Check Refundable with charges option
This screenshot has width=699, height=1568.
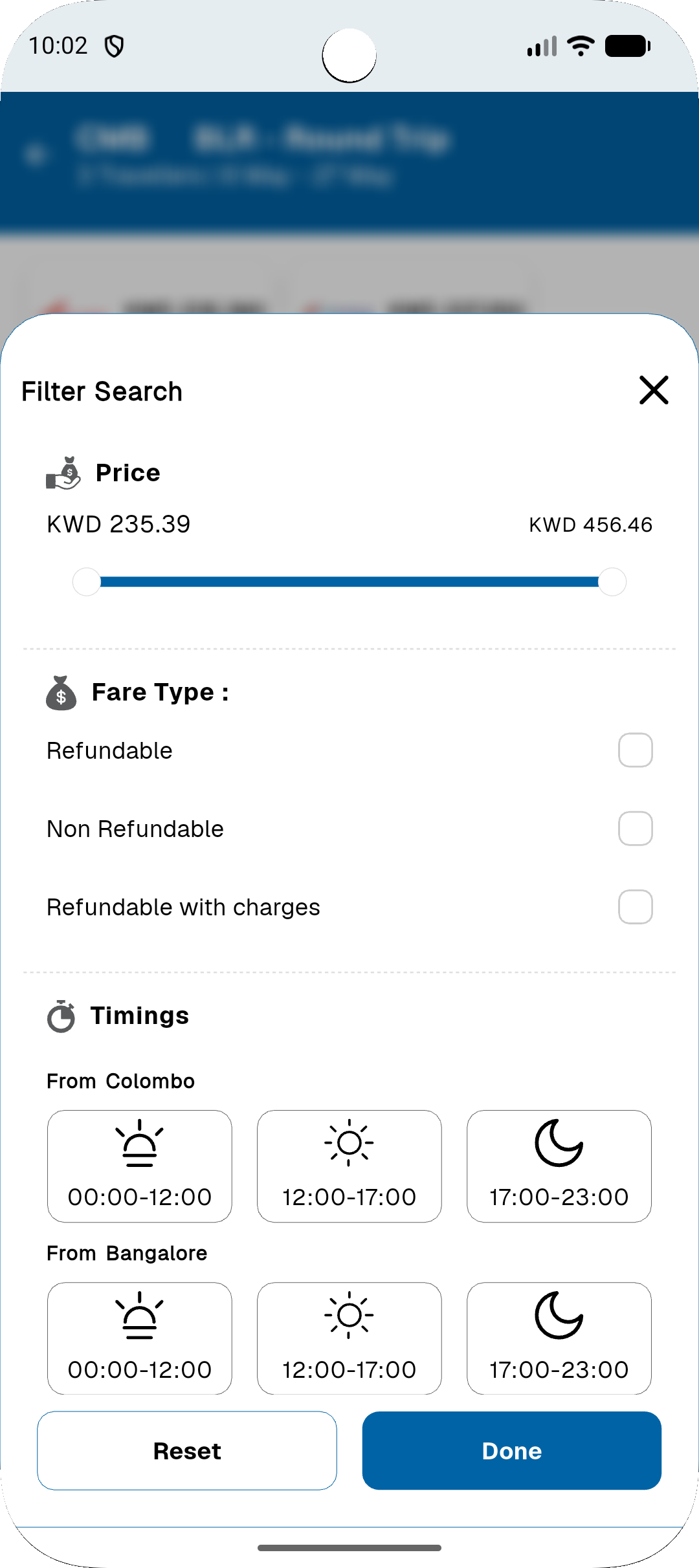tap(635, 907)
